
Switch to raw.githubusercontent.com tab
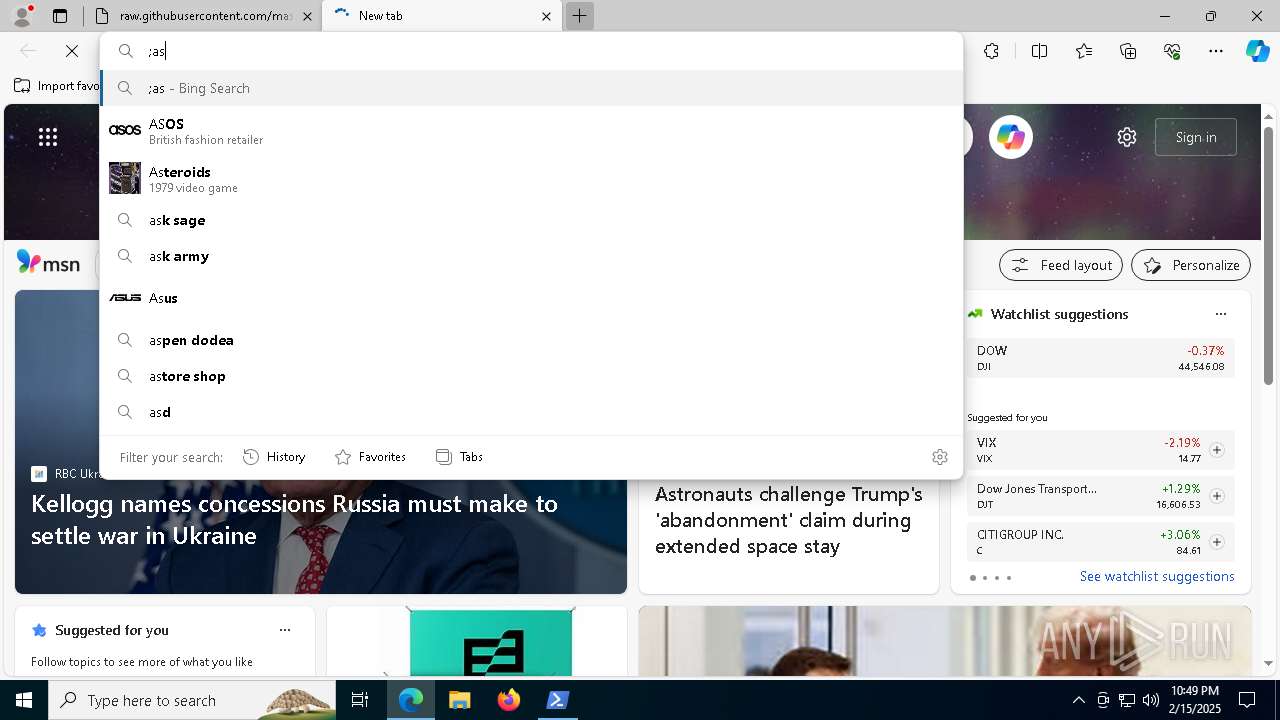204,16
